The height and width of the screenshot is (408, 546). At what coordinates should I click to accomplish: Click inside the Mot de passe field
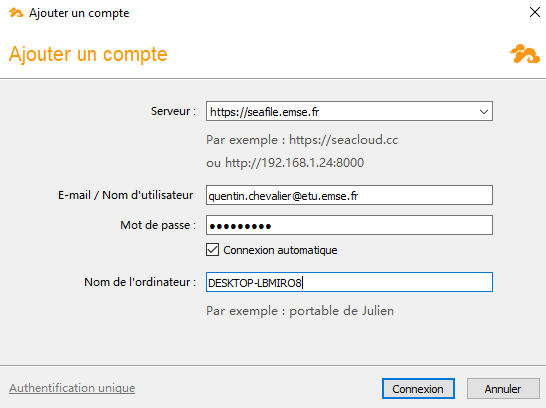(x=349, y=225)
